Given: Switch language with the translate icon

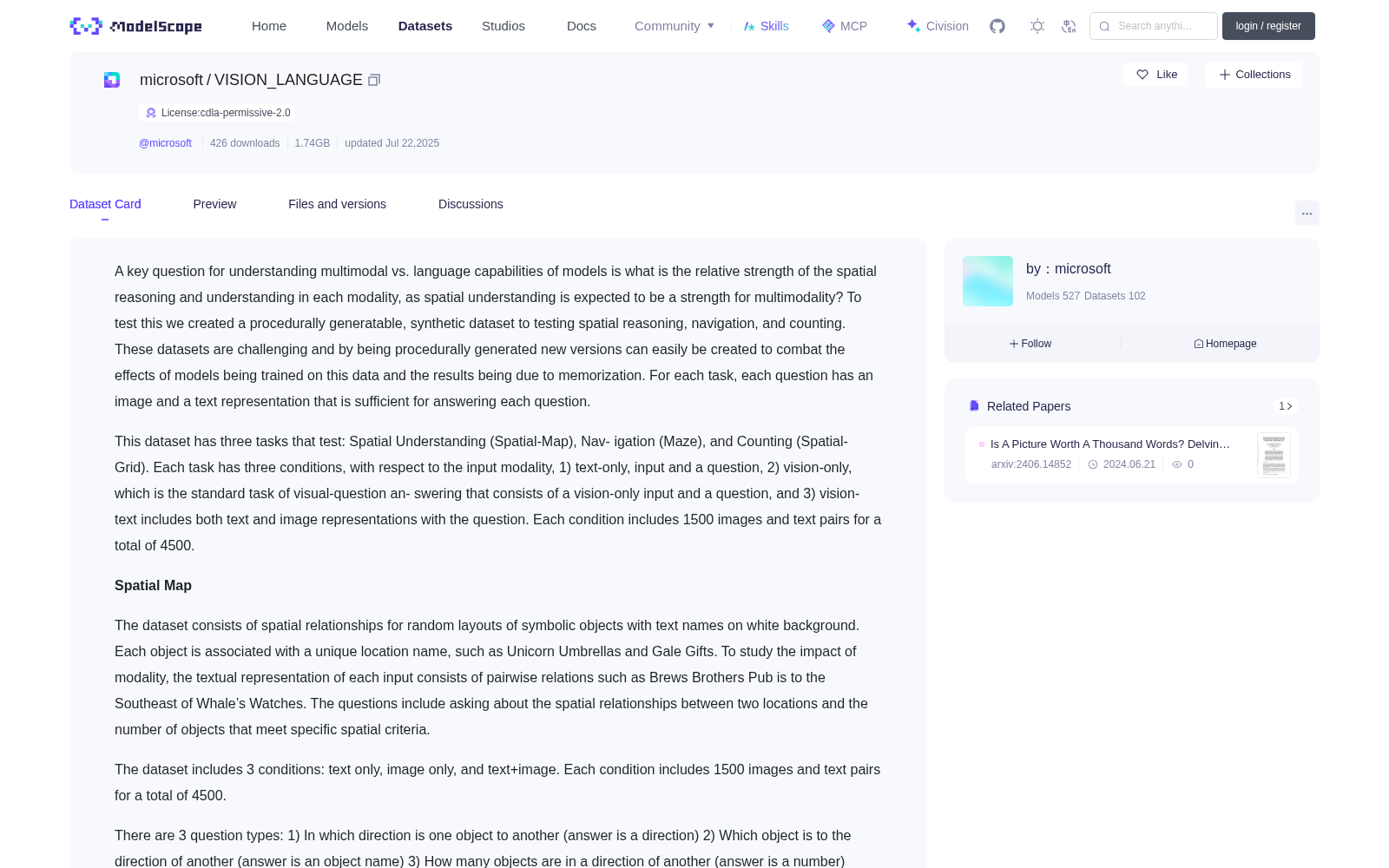Looking at the screenshot, I should tap(1070, 26).
